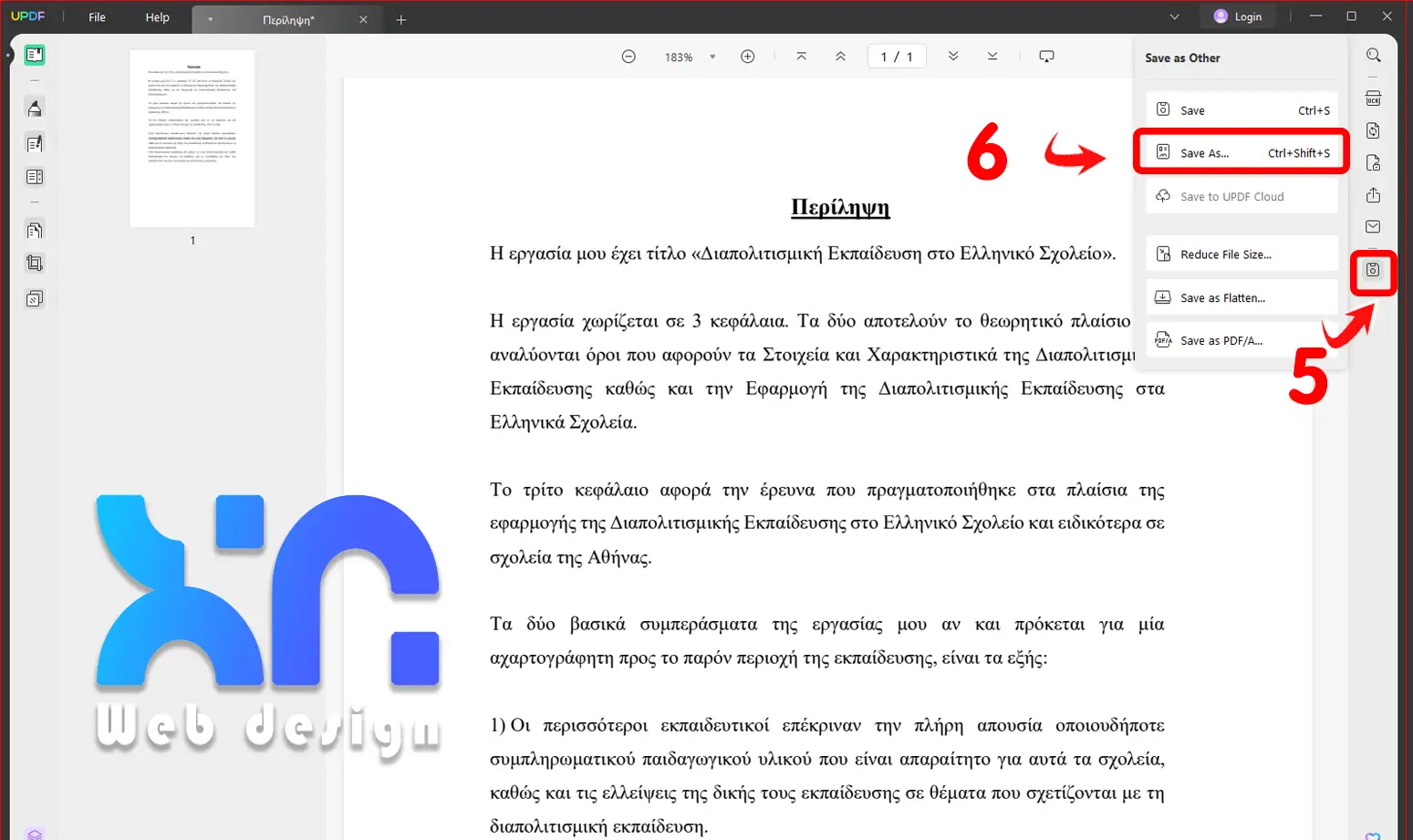Click the zoom out minus icon
1413x840 pixels.
629,57
